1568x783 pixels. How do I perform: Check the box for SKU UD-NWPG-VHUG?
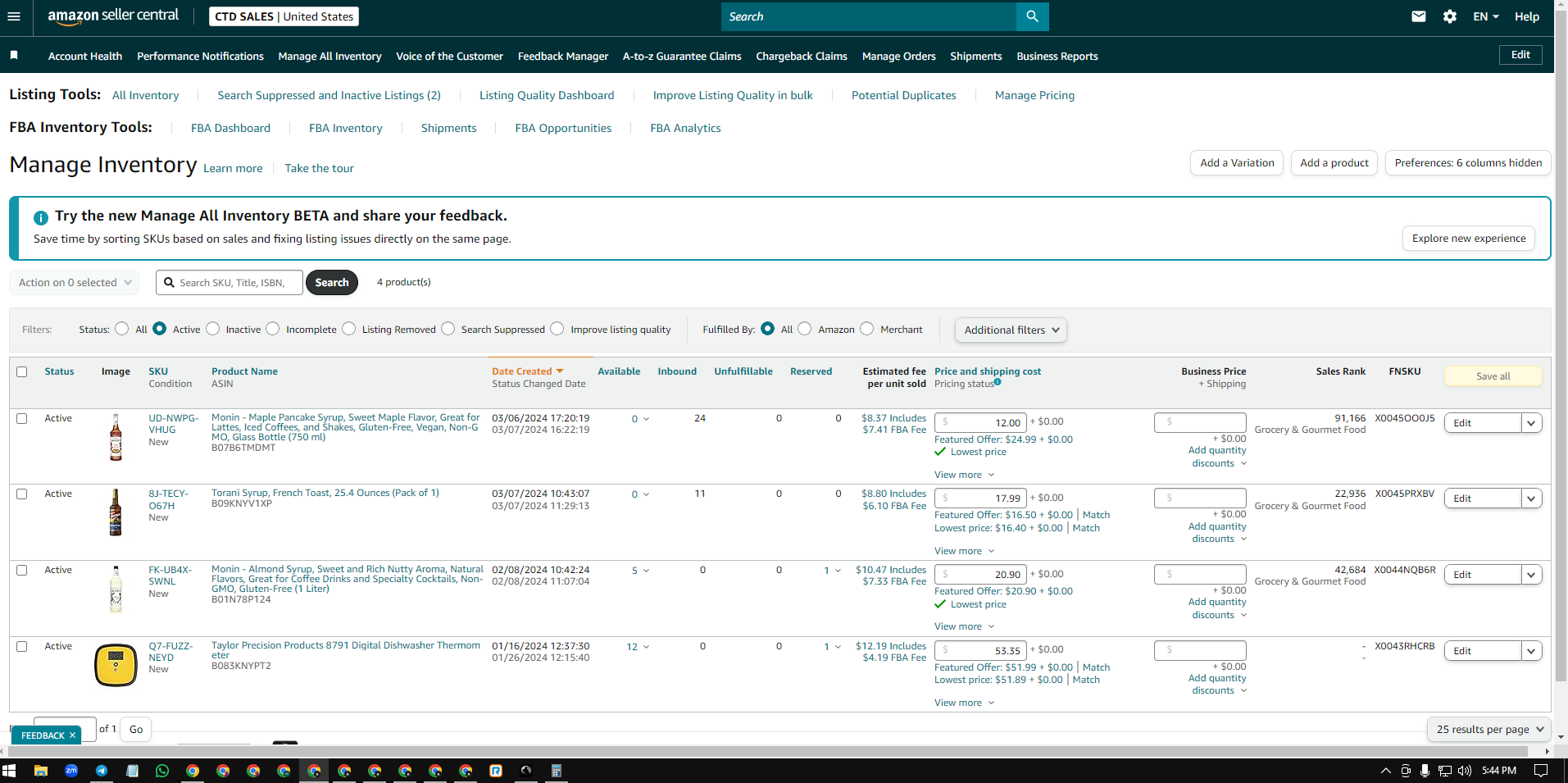click(x=22, y=418)
